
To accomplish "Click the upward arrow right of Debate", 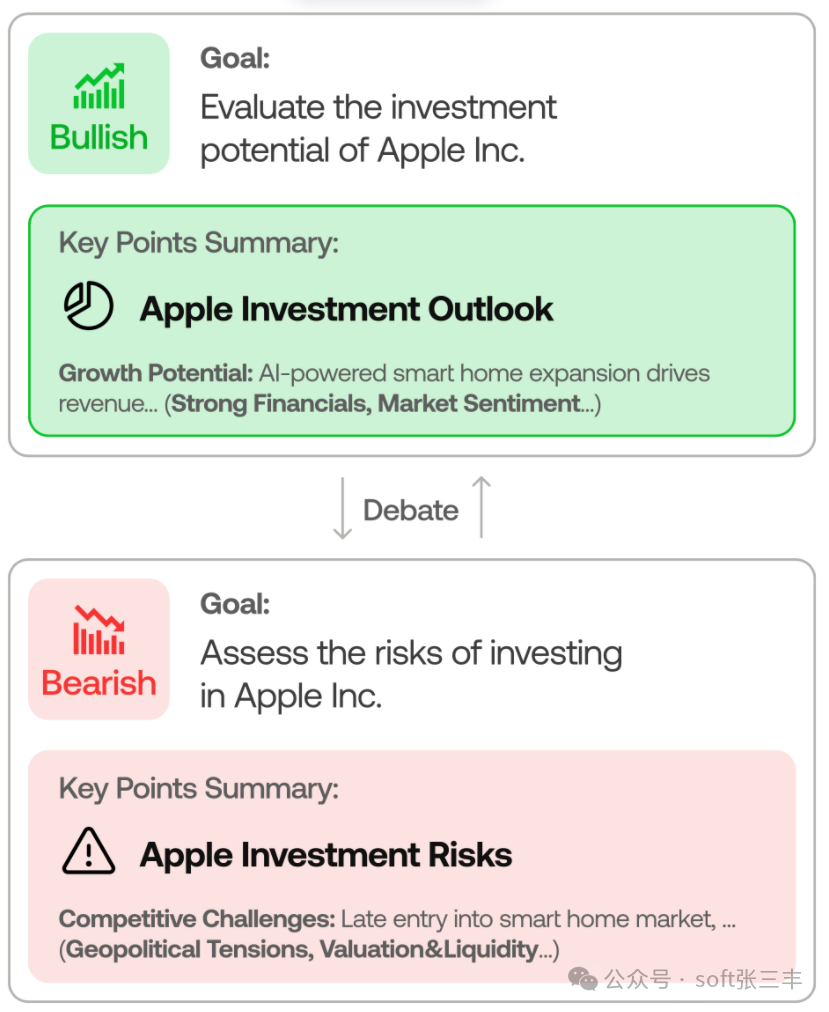I will [481, 508].
